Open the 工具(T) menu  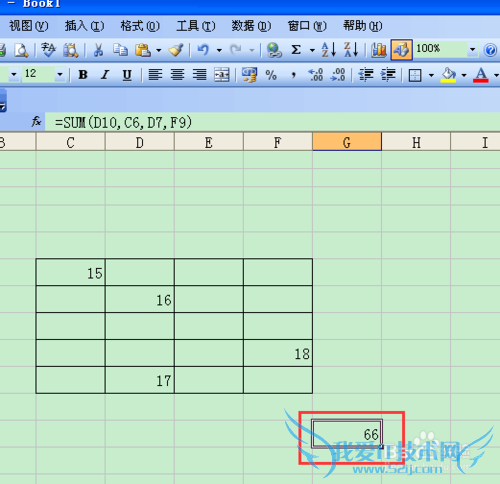tap(196, 26)
